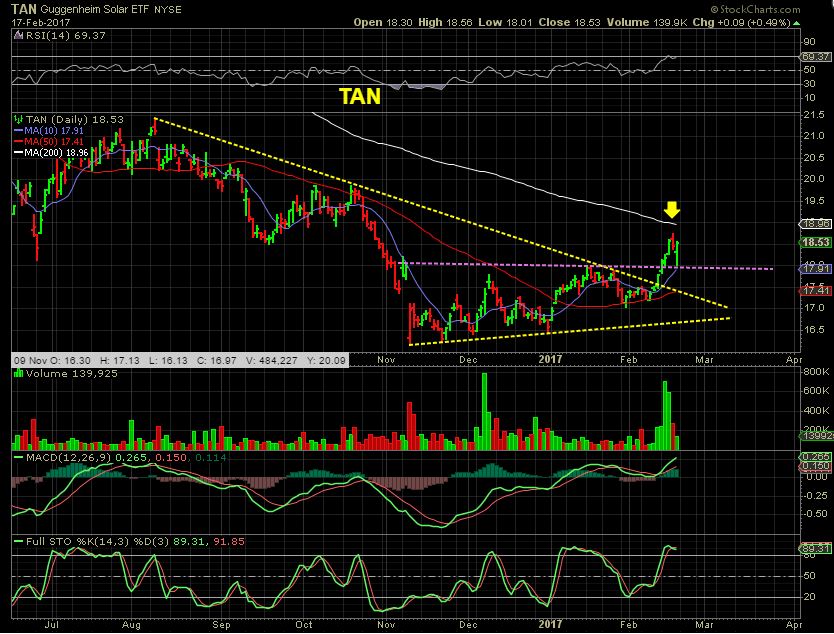
Task: Click the NYSE exchange label
Action: (168, 10)
